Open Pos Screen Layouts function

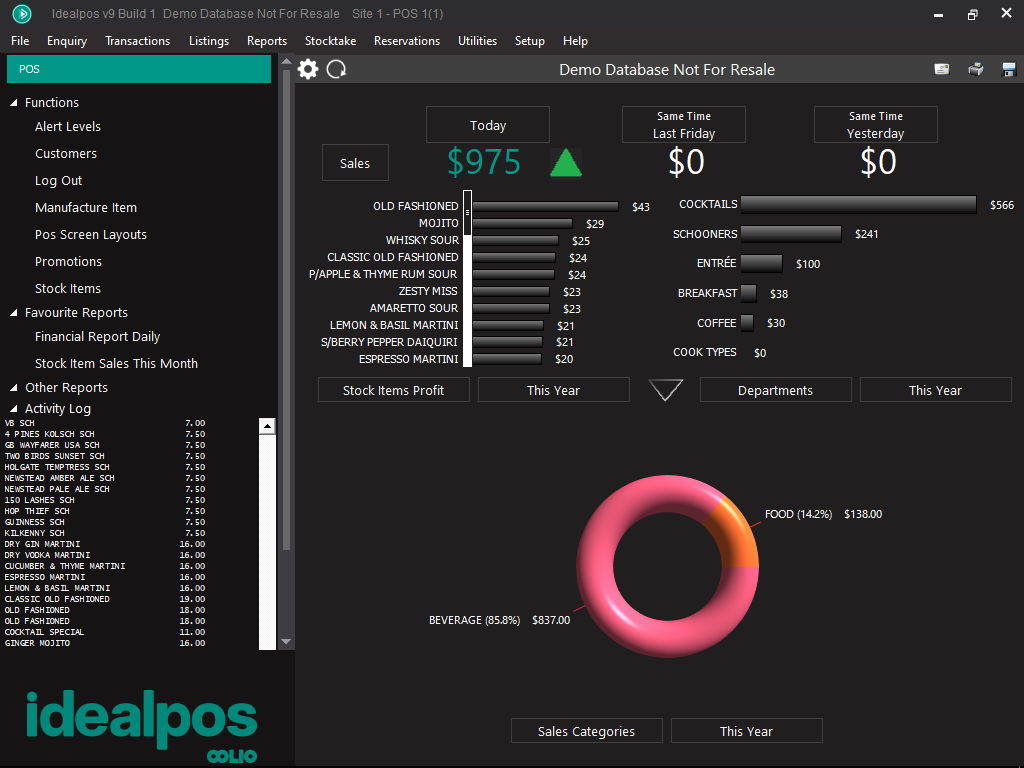[x=91, y=235]
